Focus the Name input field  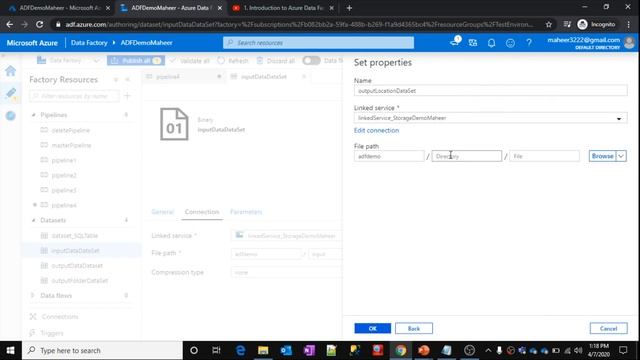(490, 91)
